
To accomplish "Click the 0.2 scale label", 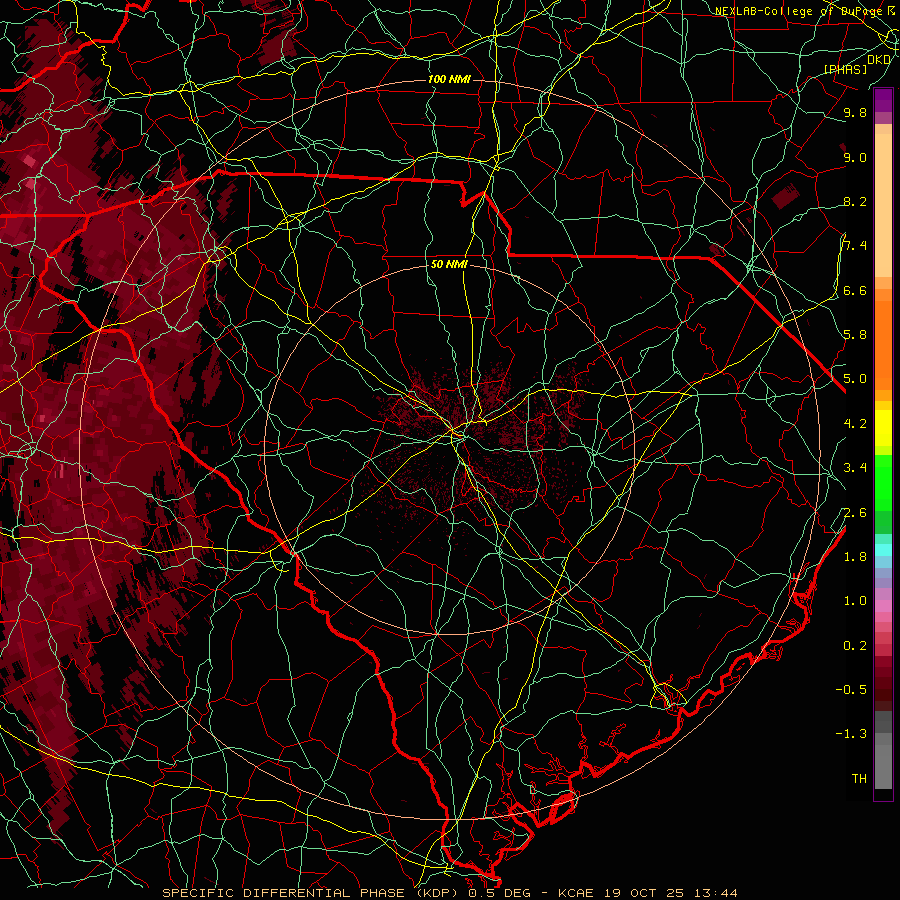I will (x=855, y=646).
